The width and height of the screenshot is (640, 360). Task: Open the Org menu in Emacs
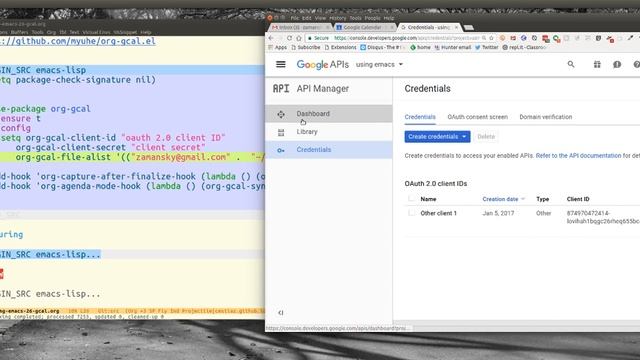tap(51, 32)
